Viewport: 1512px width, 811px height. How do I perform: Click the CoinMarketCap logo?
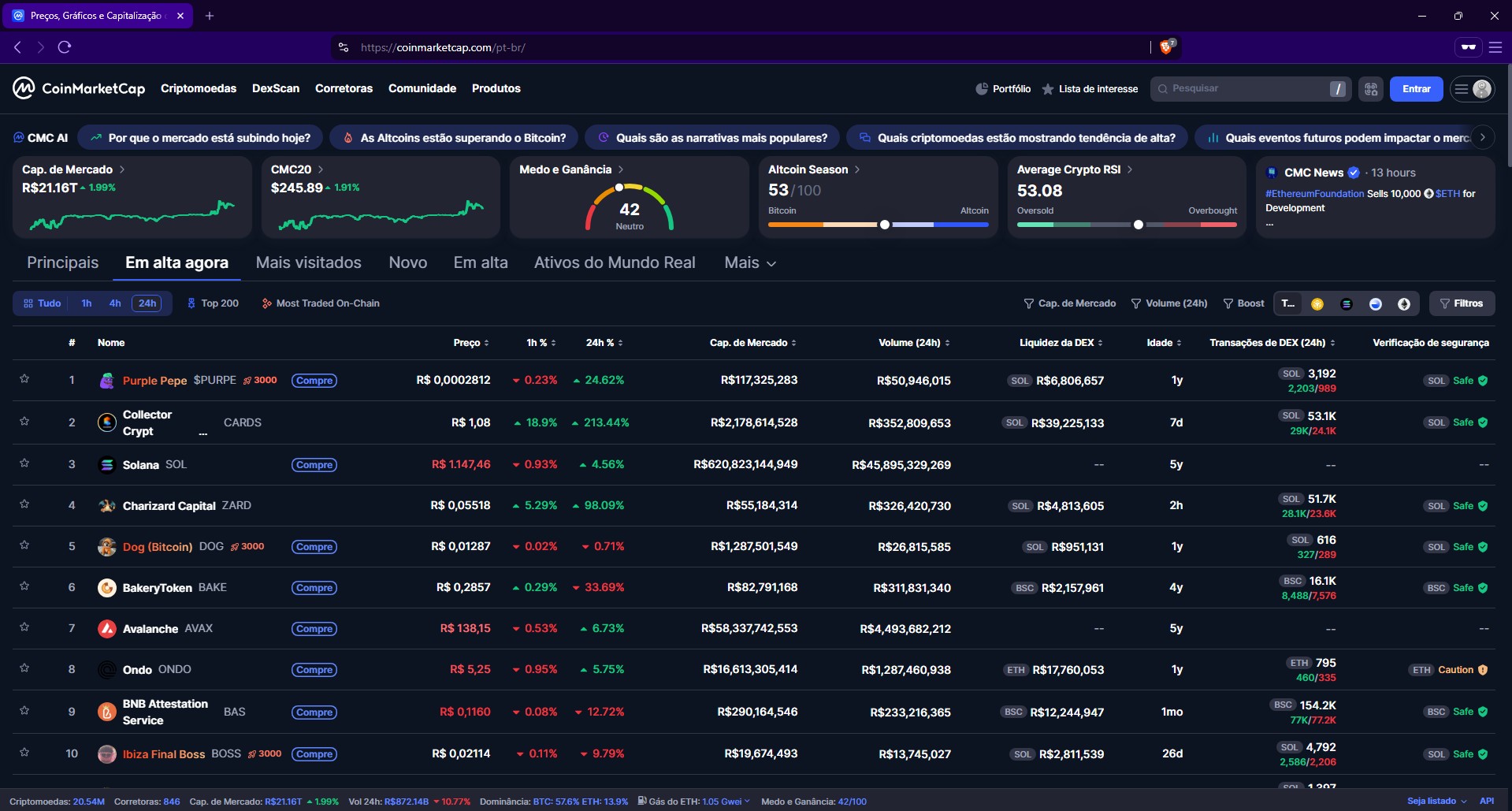79,88
